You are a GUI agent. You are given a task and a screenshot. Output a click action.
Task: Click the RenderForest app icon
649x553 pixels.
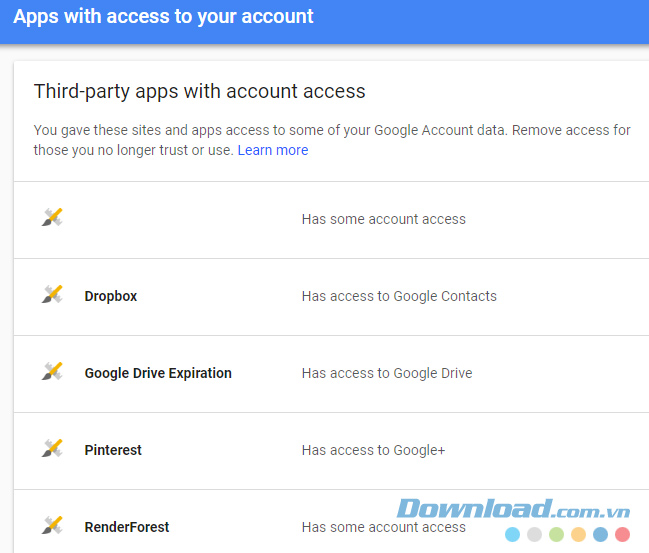(52, 526)
